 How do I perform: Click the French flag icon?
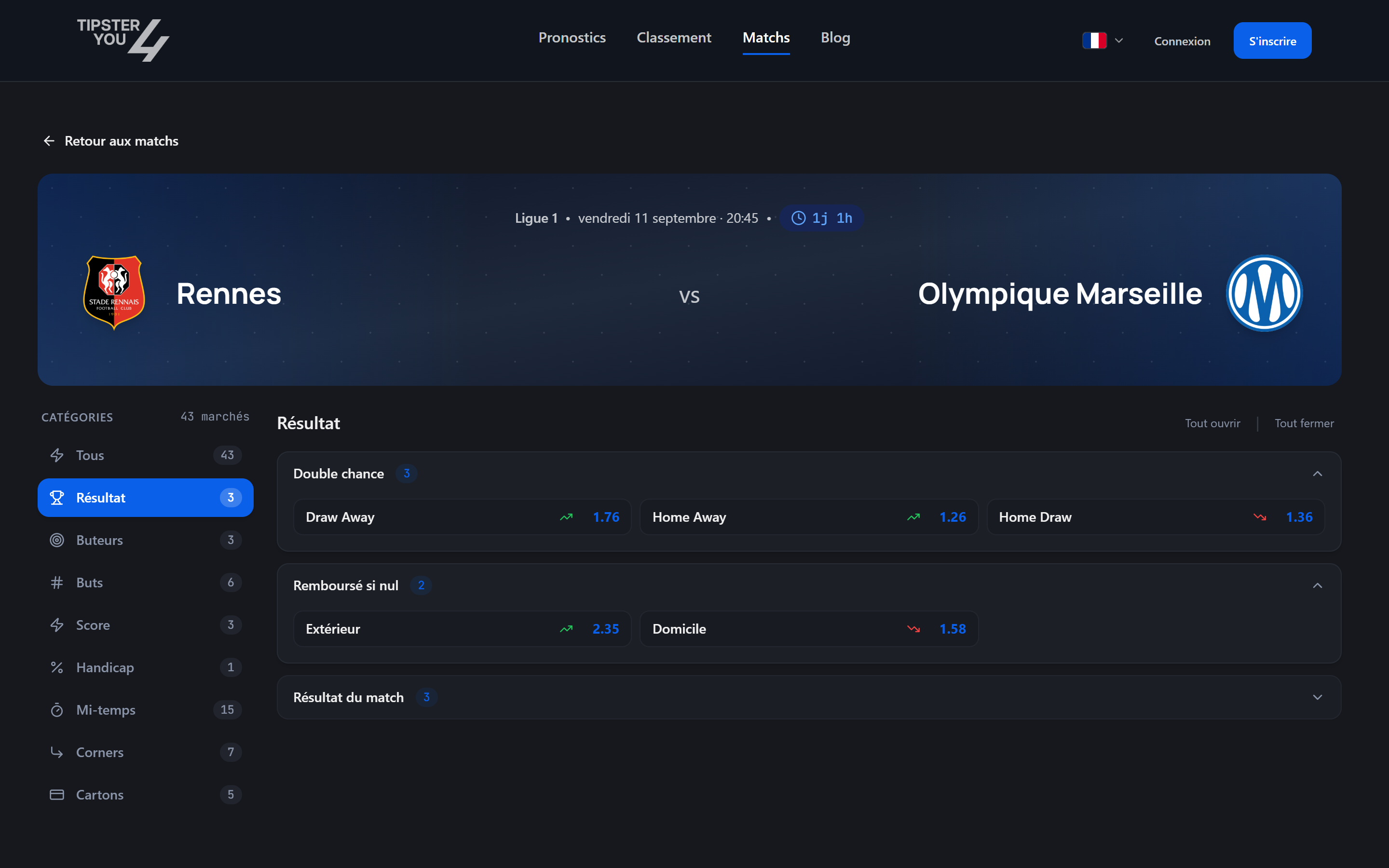pos(1094,41)
